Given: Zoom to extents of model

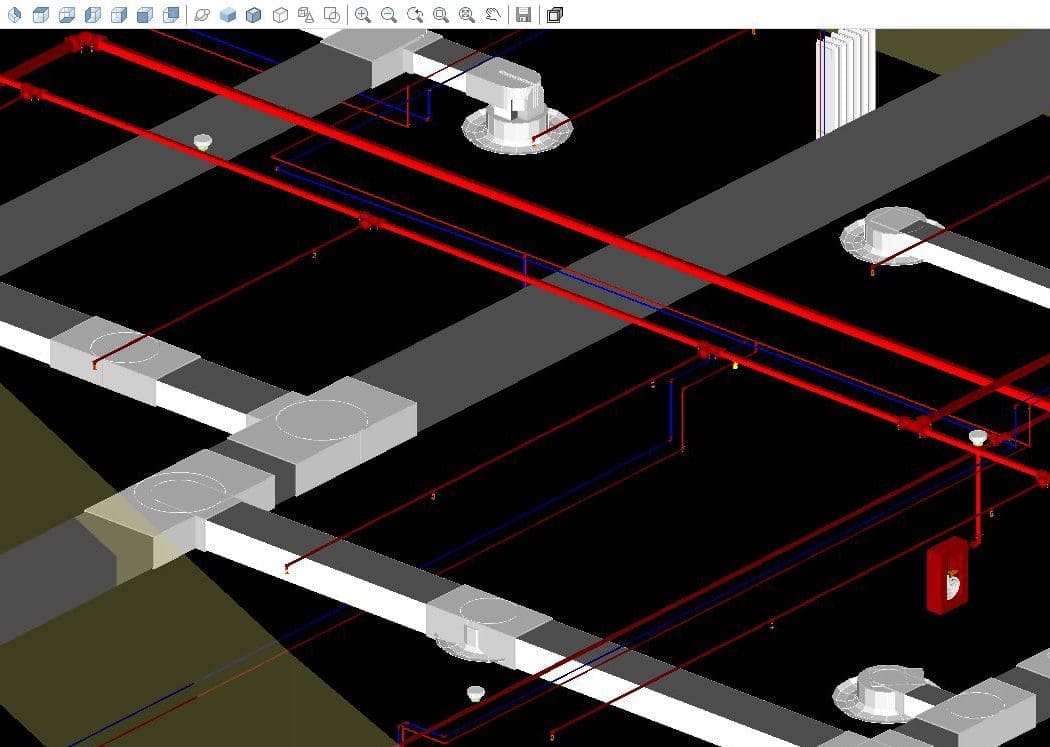Looking at the screenshot, I should (466, 14).
